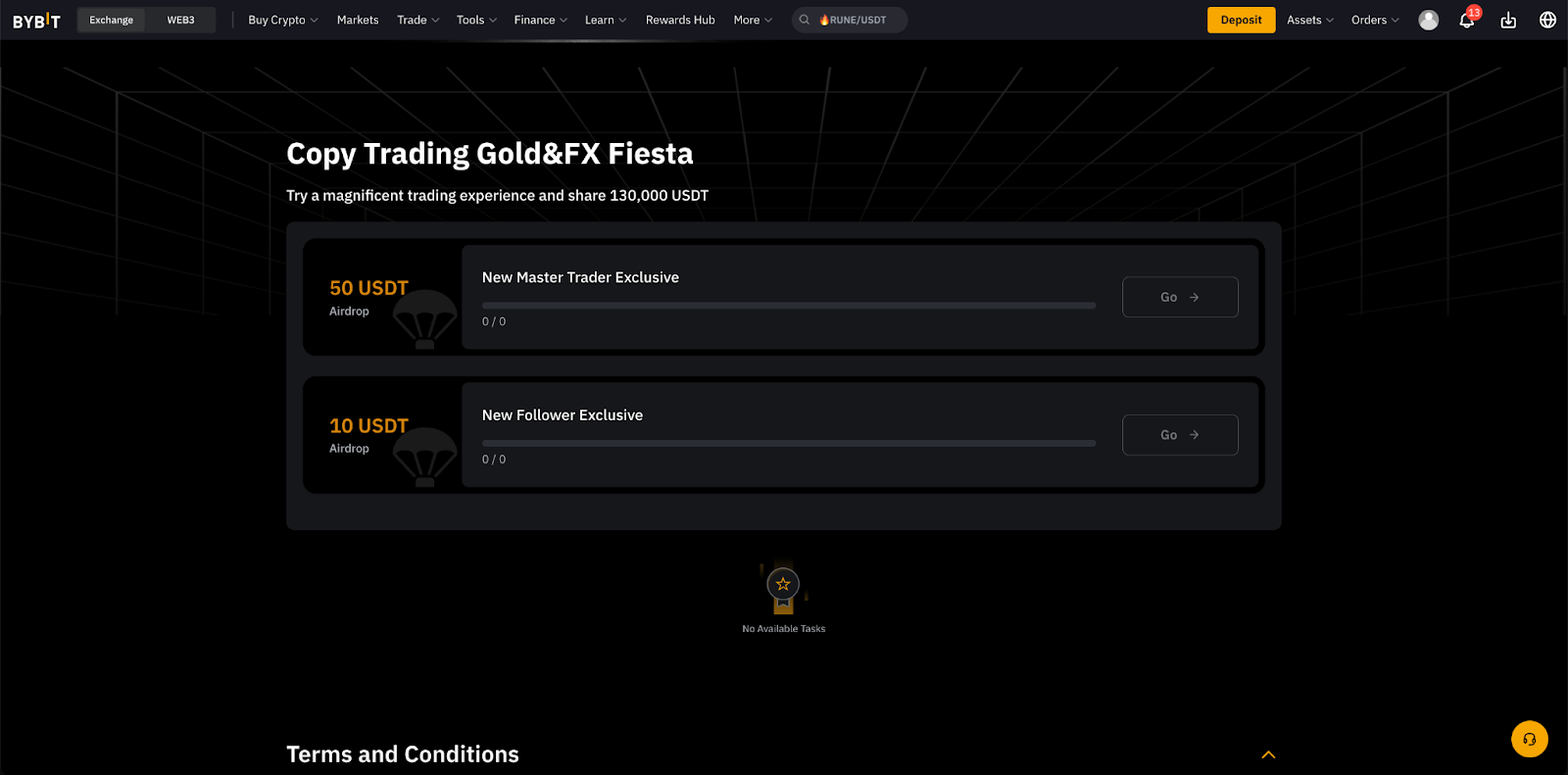Open the Assets dropdown
This screenshot has width=1568, height=775.
pos(1310,20)
